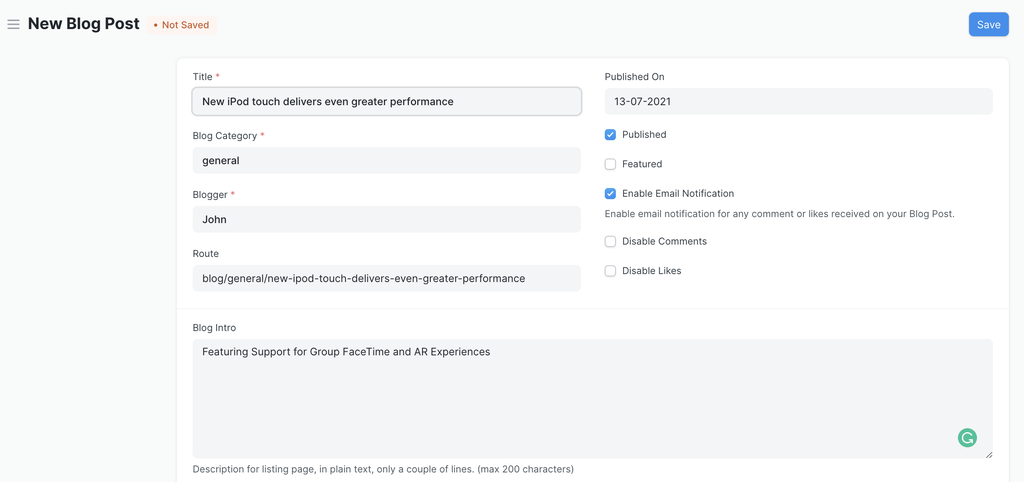Uncheck the Published checkbox
Screen dimensions: 1024x482
610,135
